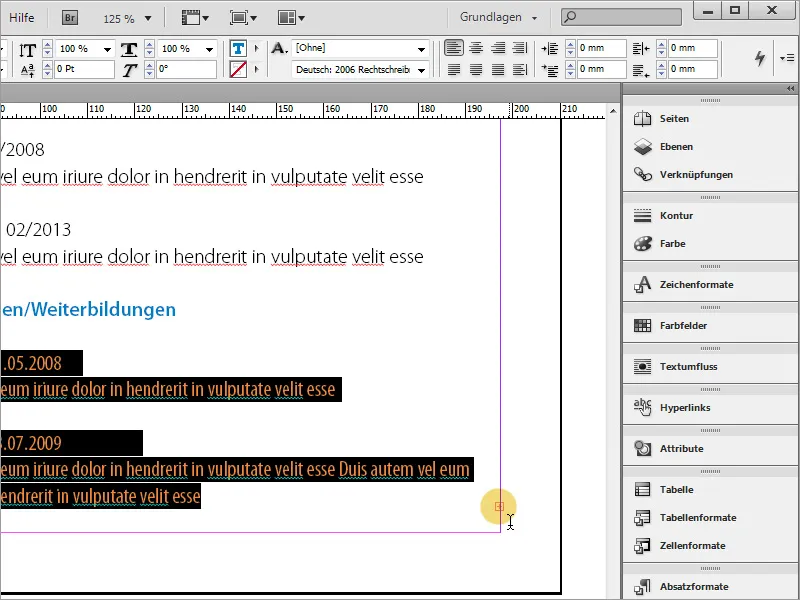
Task: Click the red overset text plus marker
Action: 499,506
